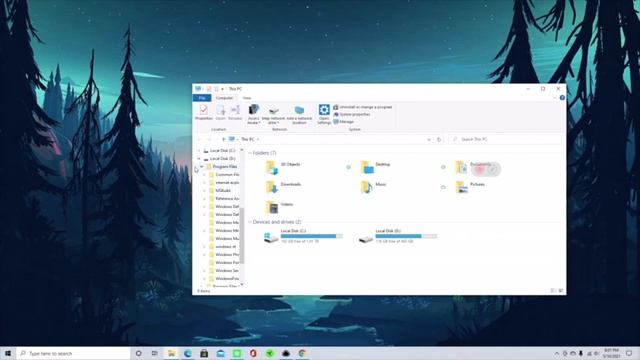Screen dimensions: 640x360
Task: Select Local Disk (C:) under Devices and drives
Action: [303, 236]
